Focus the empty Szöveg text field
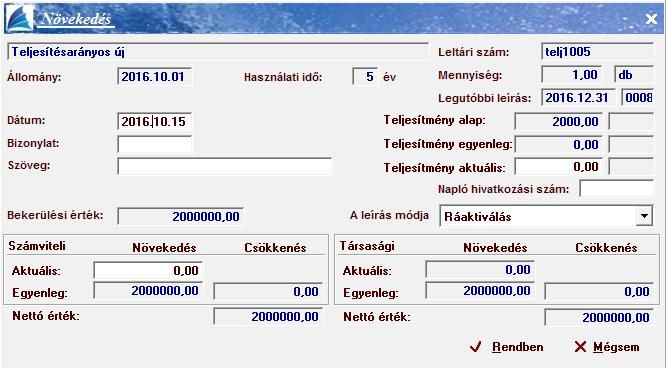Screen dimensions: 666x370 pyautogui.click(x=224, y=166)
